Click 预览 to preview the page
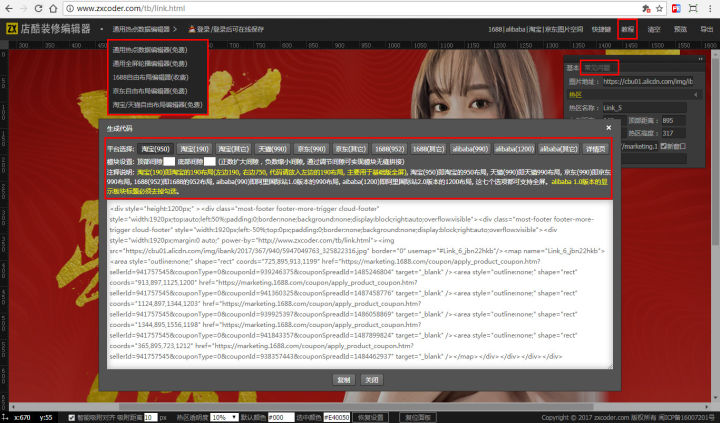This screenshot has width=720, height=423. [680, 29]
